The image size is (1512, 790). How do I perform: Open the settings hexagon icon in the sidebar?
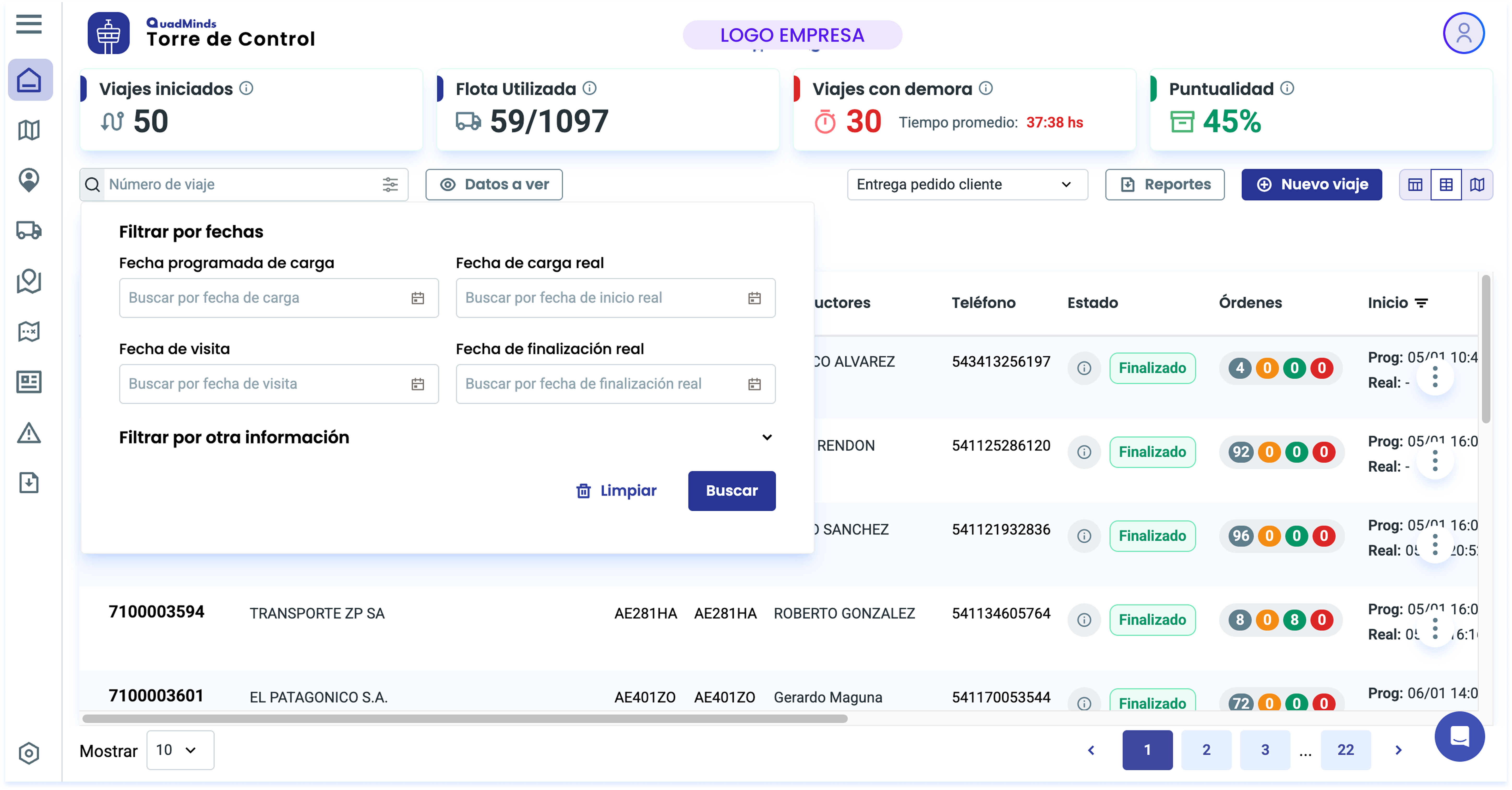pyautogui.click(x=28, y=753)
